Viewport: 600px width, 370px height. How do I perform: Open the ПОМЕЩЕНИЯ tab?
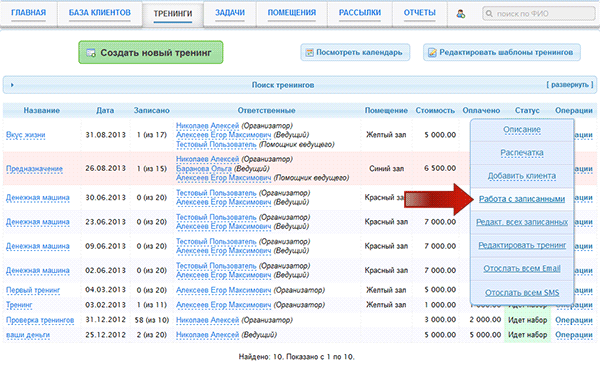[x=292, y=13]
